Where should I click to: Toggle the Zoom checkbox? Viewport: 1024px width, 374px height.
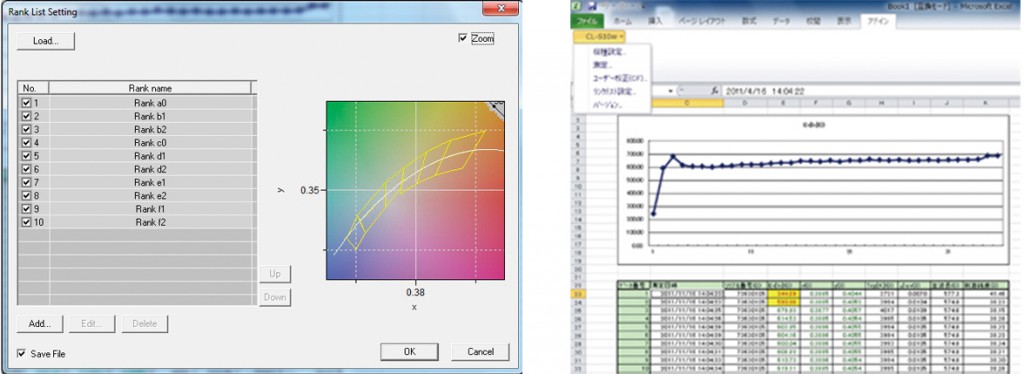click(x=463, y=39)
